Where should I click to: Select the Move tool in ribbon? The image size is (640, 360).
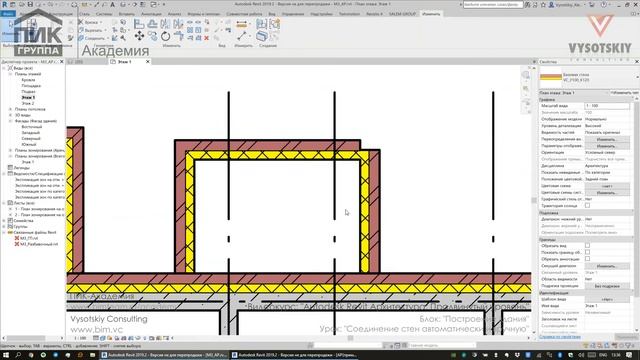[x=139, y=36]
